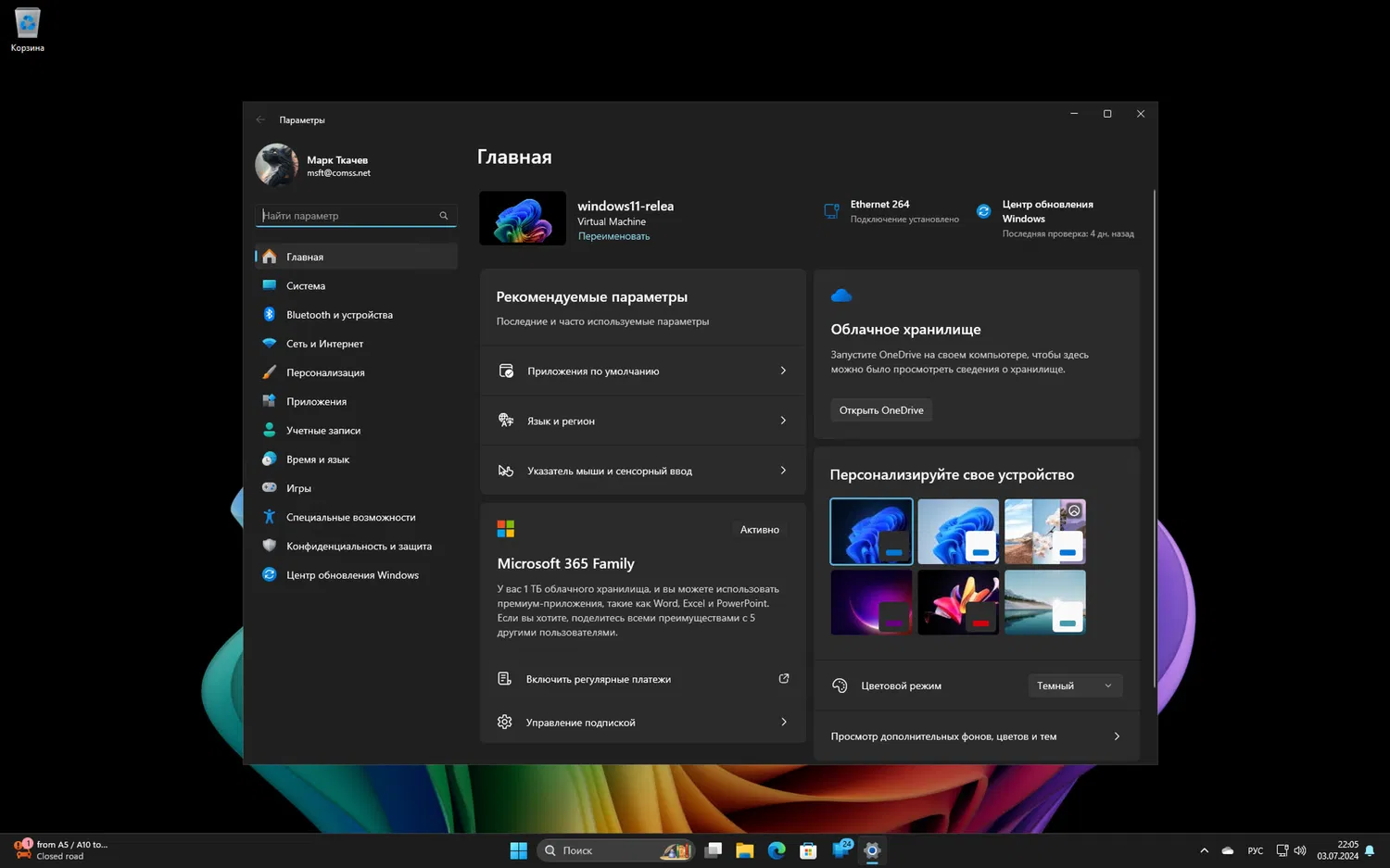
Task: Open the Recycle Bin on desktop
Action: tap(27, 28)
